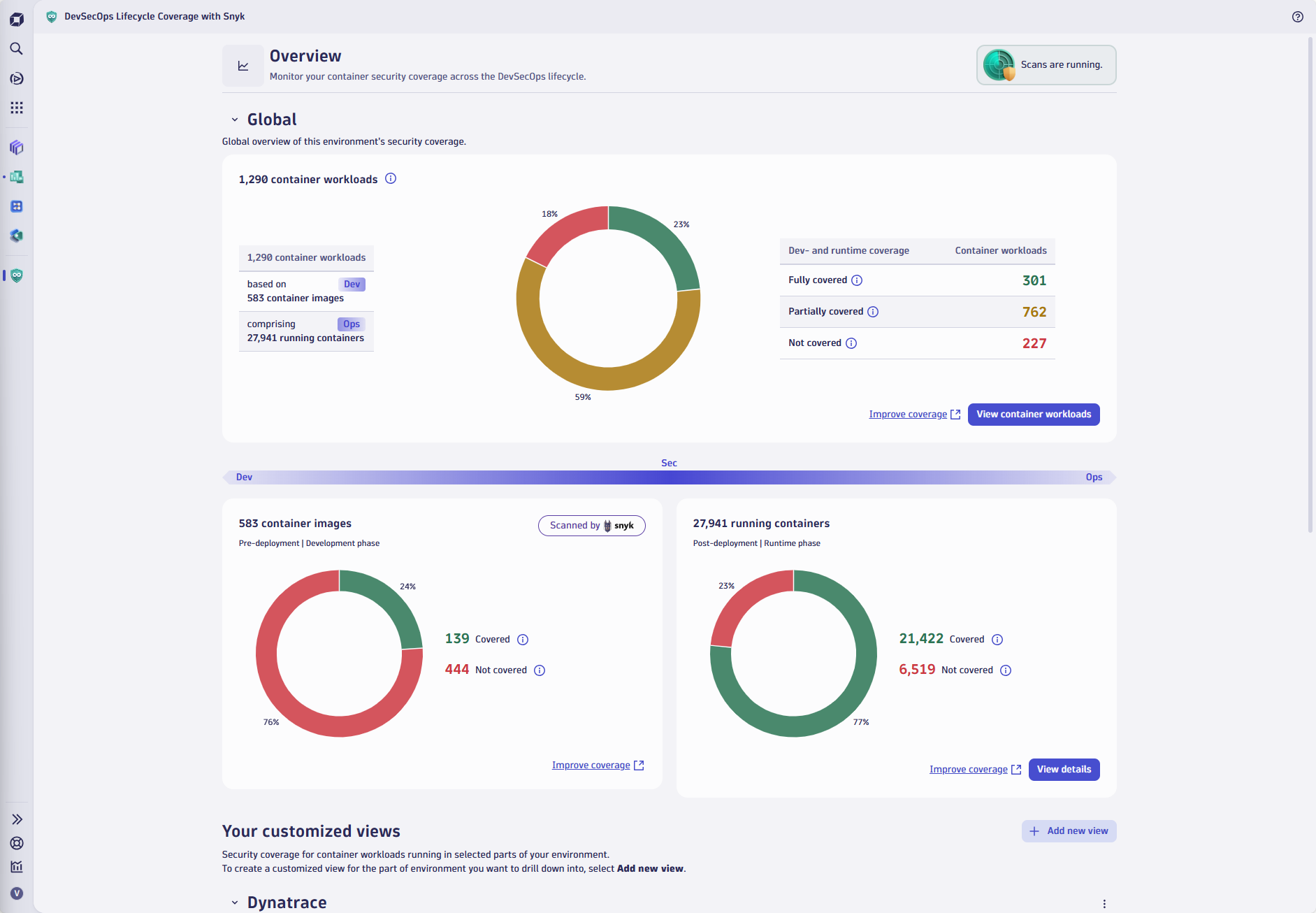Screen dimensions: 1316x913
Task: Expand the sidebar with double chevron icon
Action: click(x=17, y=819)
